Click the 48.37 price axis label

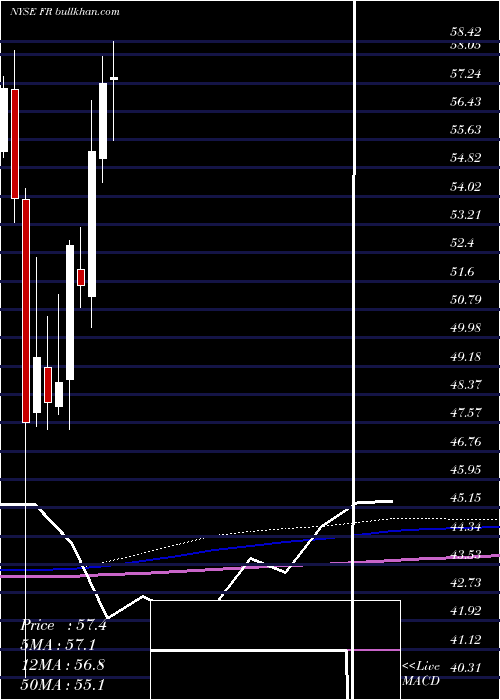point(465,384)
